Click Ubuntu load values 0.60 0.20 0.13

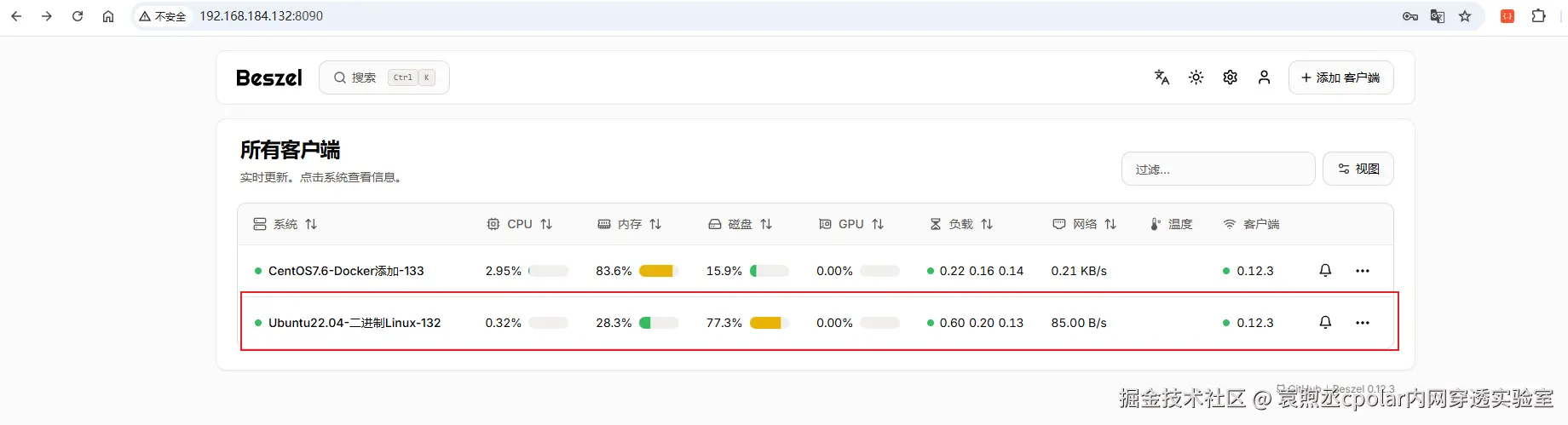tap(981, 323)
